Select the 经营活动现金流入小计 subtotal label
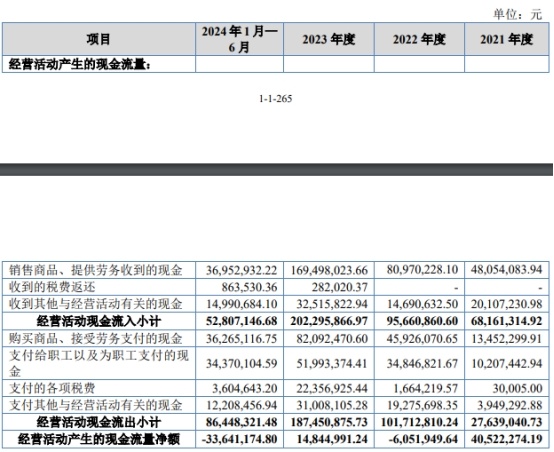Image resolution: width=554 pixels, height=452 pixels. click(x=99, y=321)
